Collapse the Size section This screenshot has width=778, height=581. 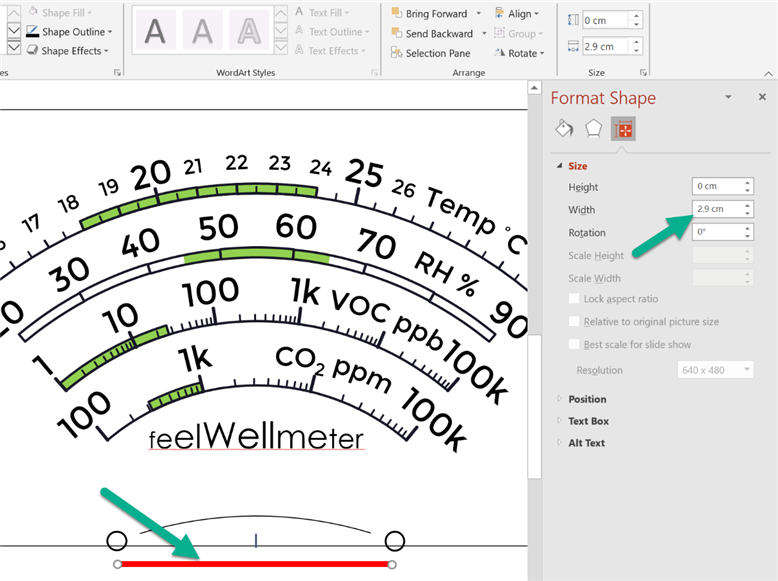coord(560,166)
